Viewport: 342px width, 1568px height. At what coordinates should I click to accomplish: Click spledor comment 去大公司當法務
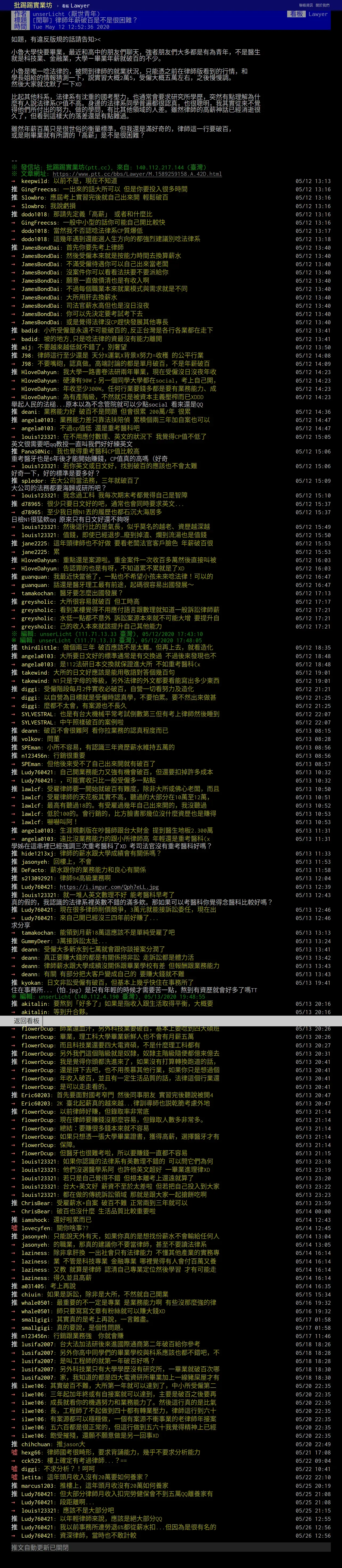(94, 481)
